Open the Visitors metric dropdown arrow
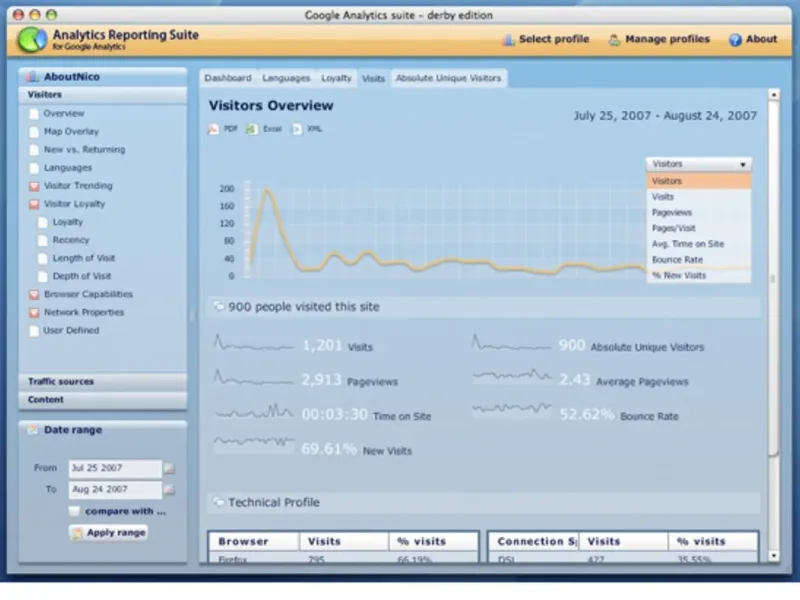 [743, 164]
